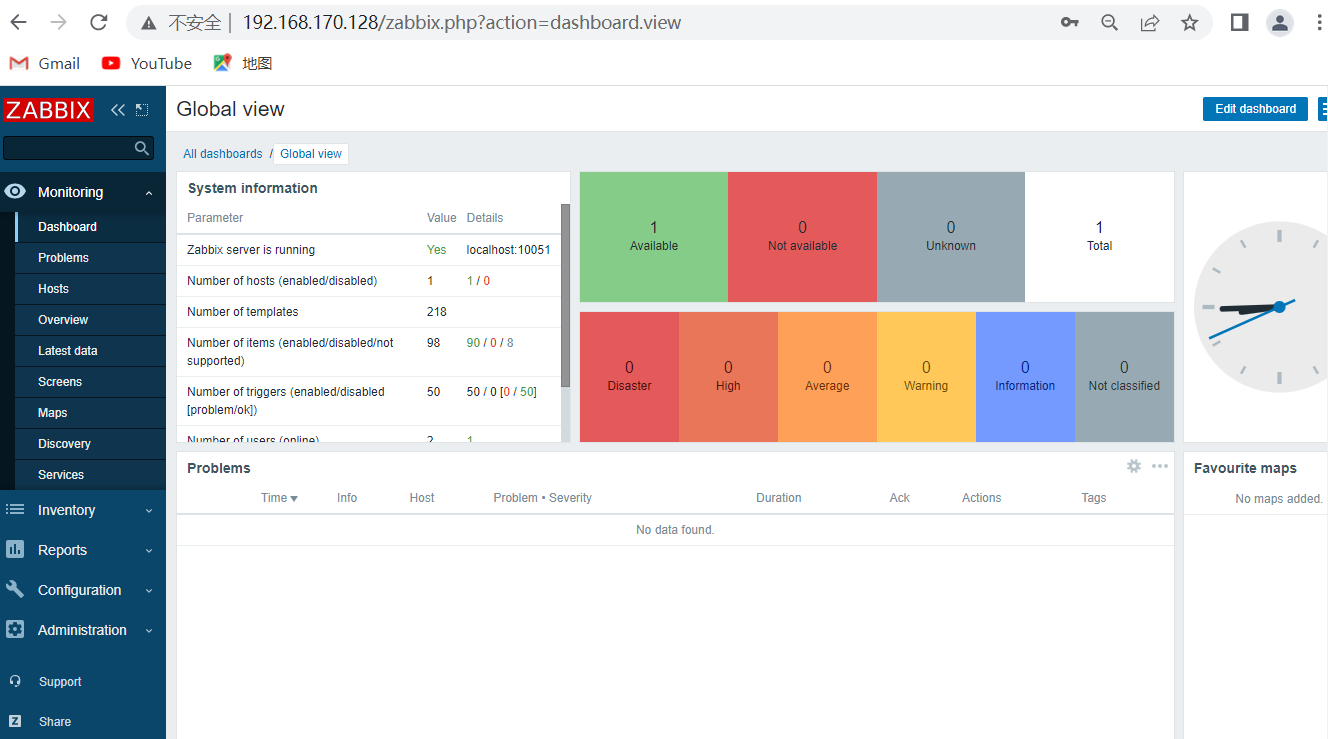Go to the All dashboards link

point(223,154)
